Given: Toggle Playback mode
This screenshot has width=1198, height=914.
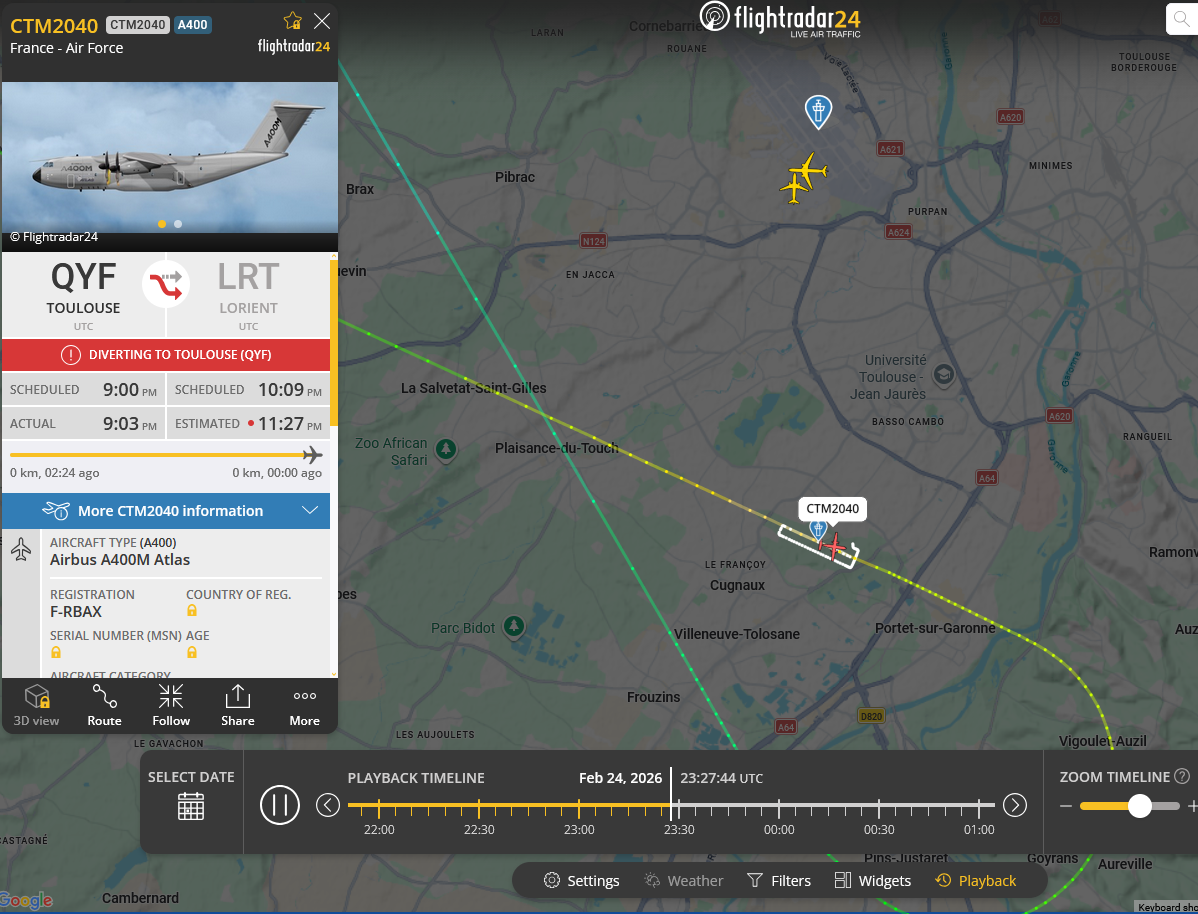Looking at the screenshot, I should click(x=976, y=880).
